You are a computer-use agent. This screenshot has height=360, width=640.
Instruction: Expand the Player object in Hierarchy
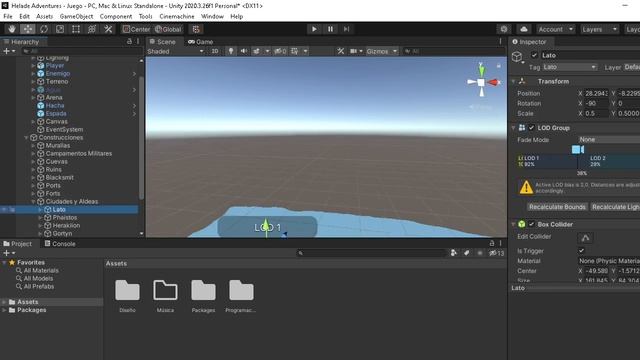tap(33, 65)
